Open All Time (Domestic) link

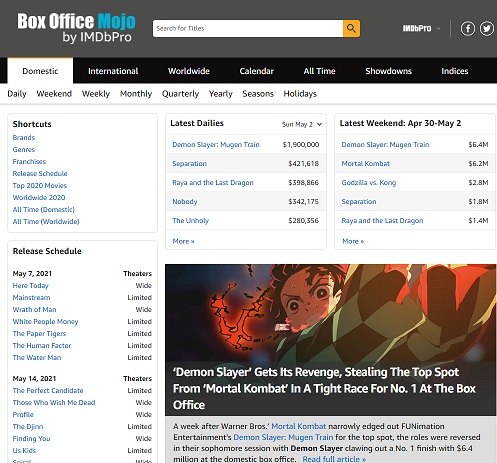coord(44,209)
